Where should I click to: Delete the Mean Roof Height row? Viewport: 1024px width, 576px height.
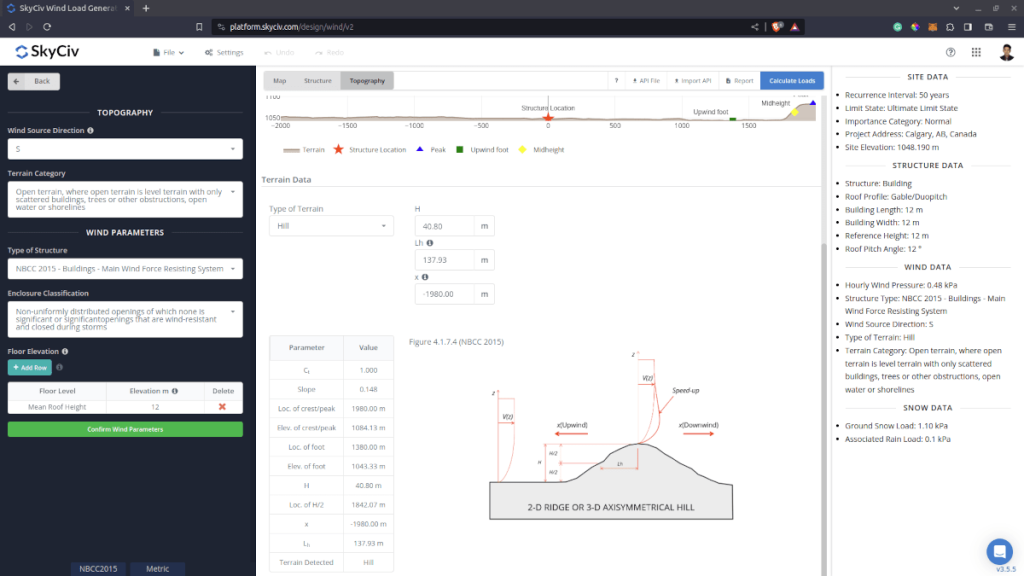coord(222,406)
